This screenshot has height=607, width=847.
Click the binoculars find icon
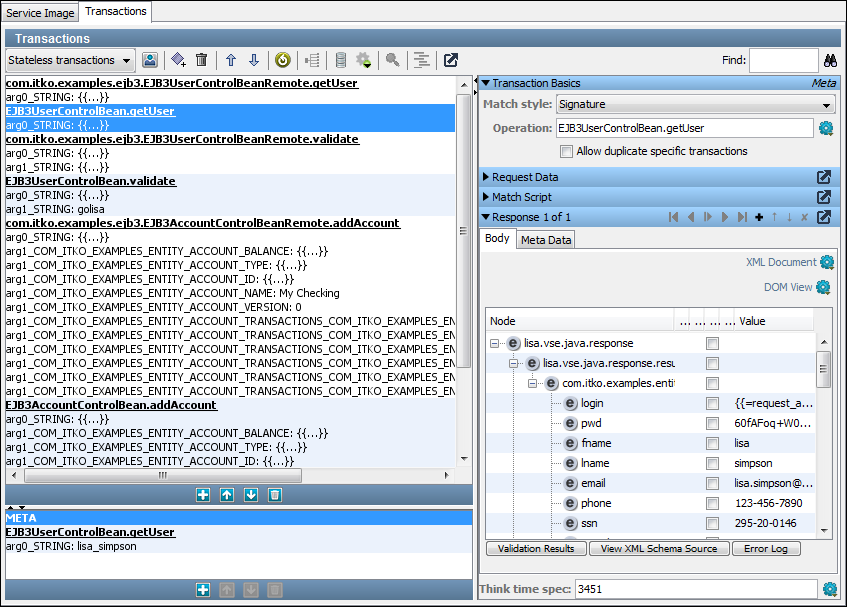pyautogui.click(x=830, y=61)
